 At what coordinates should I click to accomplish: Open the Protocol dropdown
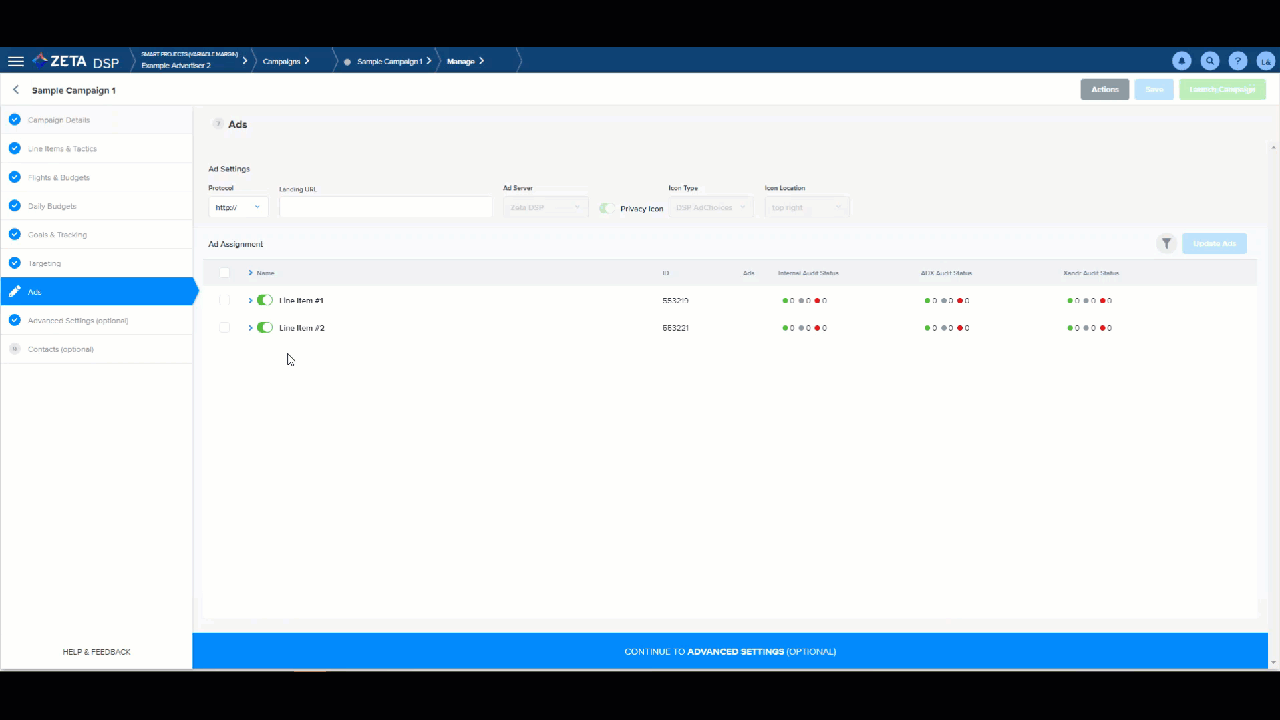(239, 208)
